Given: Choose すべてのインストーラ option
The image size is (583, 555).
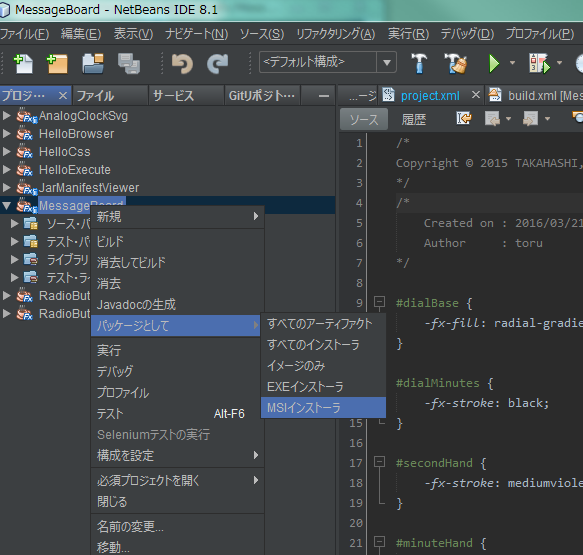Looking at the screenshot, I should [x=323, y=345].
